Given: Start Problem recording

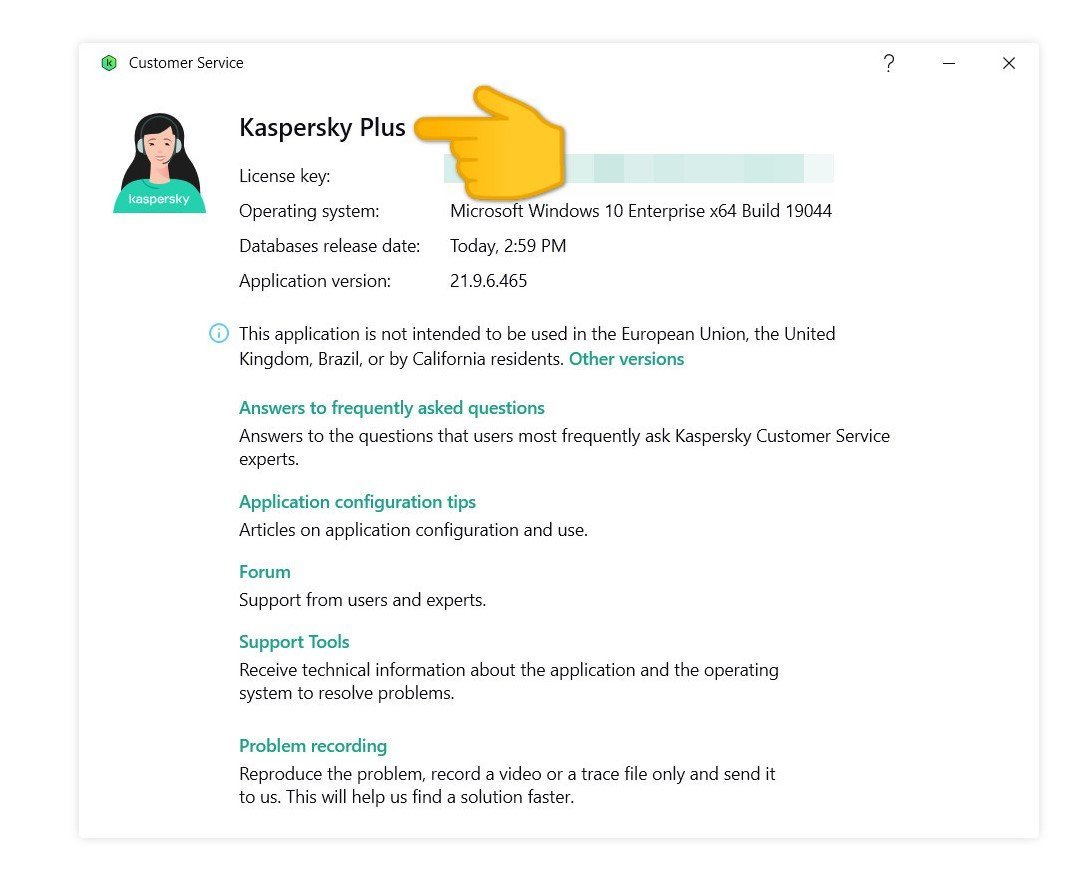Looking at the screenshot, I should (x=313, y=746).
